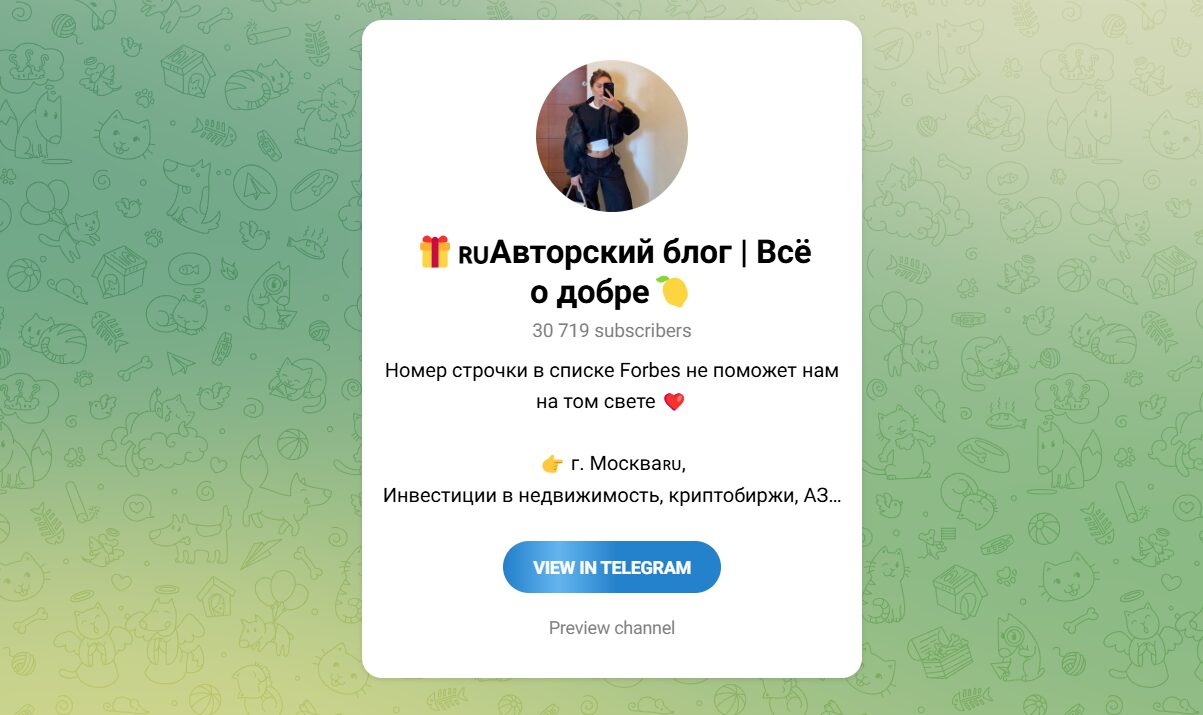Click the 'на том свете' text

tap(596, 402)
